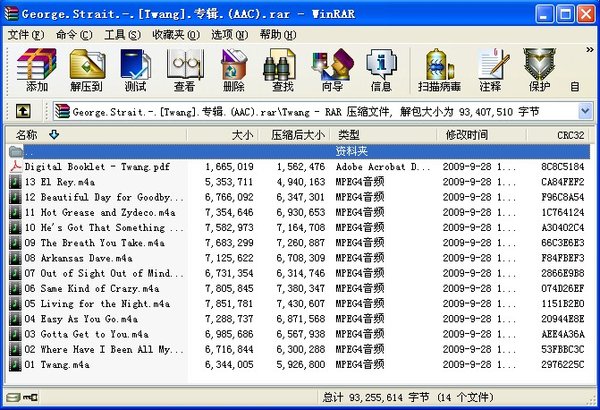Screen dimensions: 600x410
Task: Sort by Name (名称) column header
Action: [96, 135]
